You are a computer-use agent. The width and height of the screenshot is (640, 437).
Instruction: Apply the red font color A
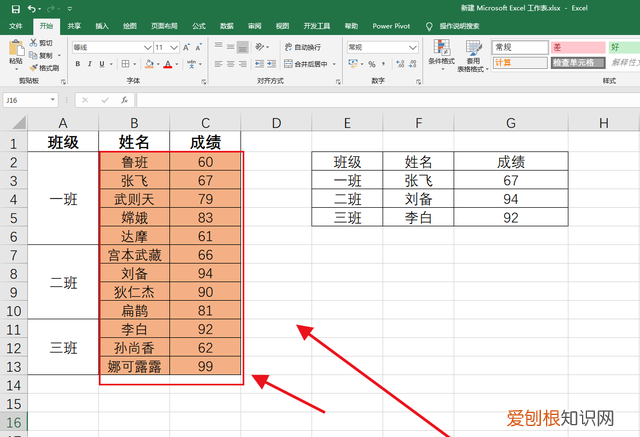pyautogui.click(x=168, y=64)
